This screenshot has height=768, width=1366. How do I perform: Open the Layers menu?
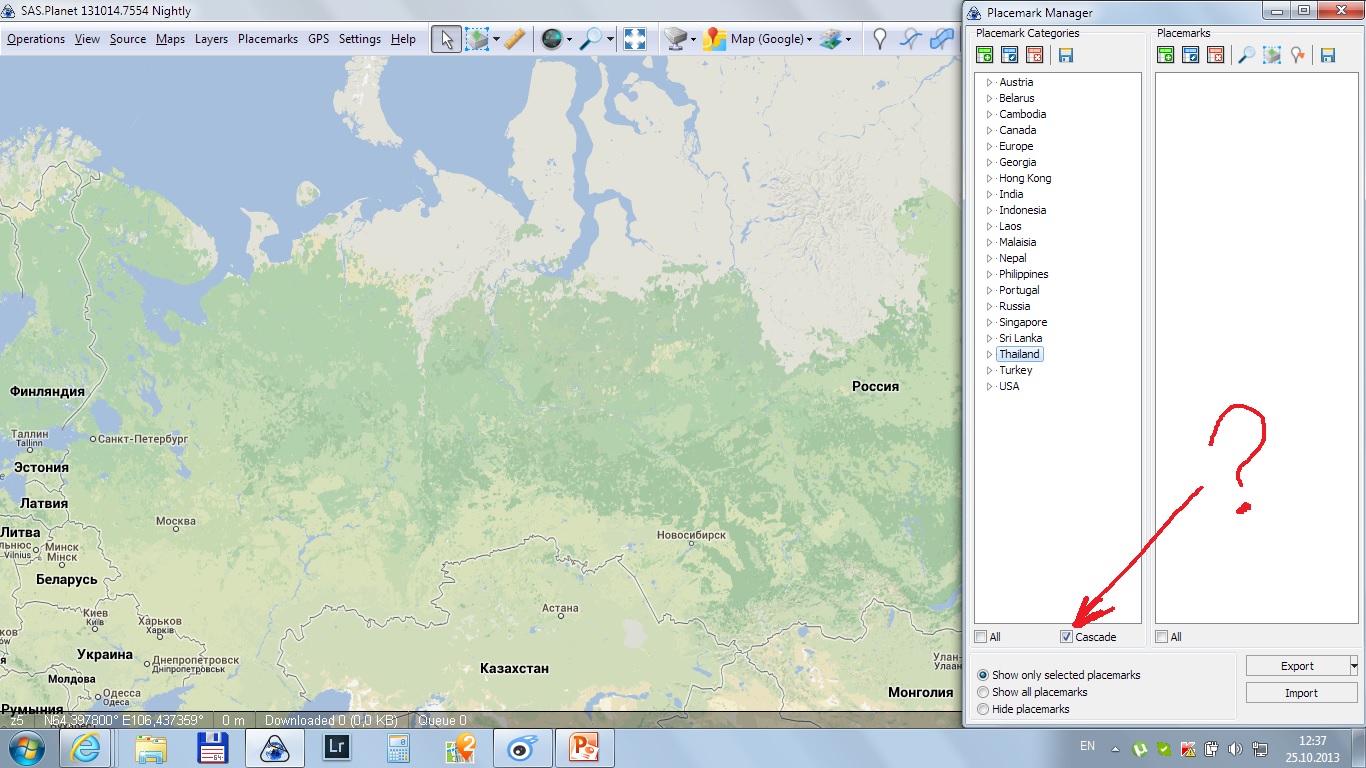(211, 39)
